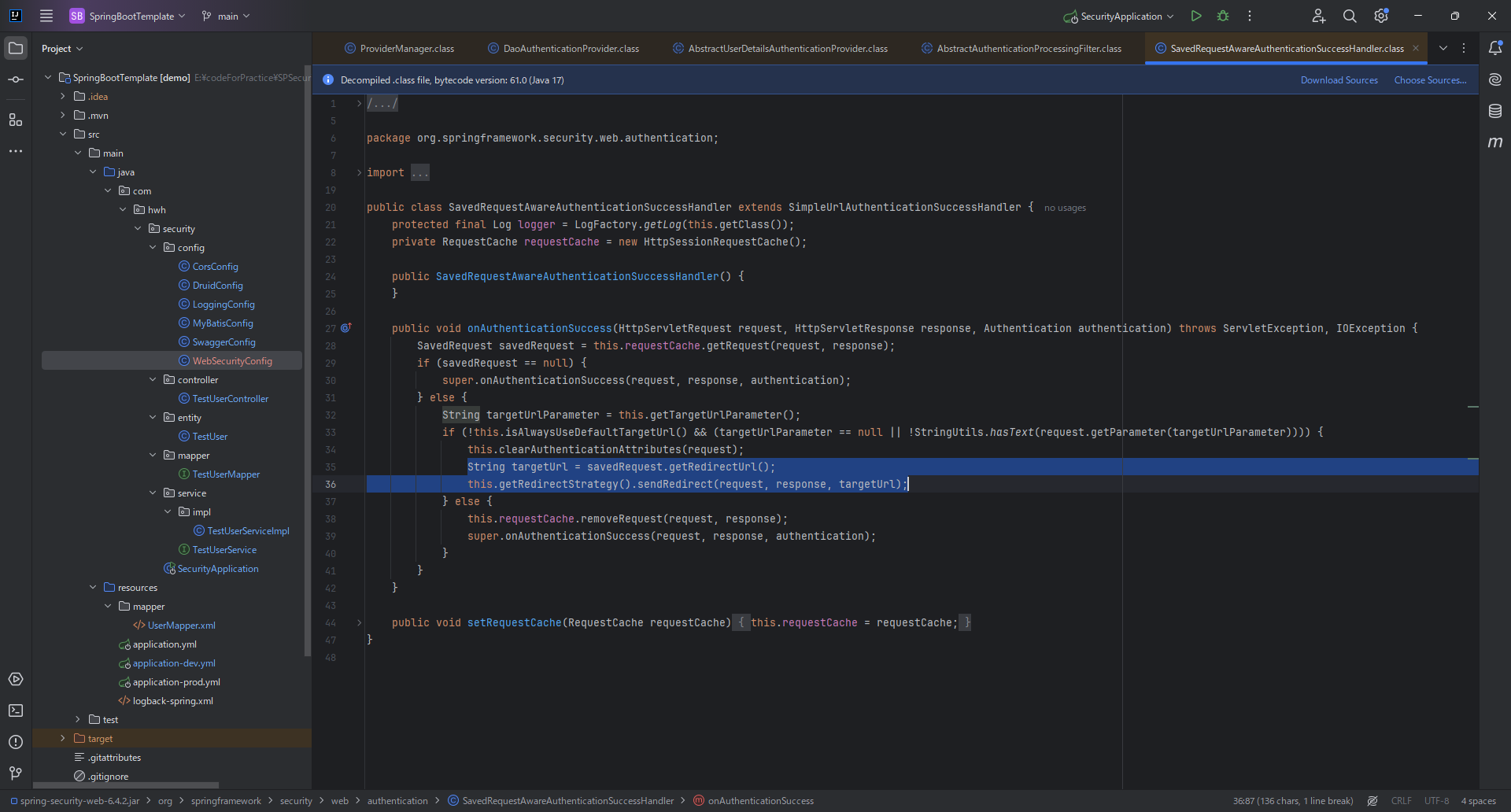Expand the folded setRequestCache method
This screenshot has height=812, width=1511.
[x=360, y=622]
